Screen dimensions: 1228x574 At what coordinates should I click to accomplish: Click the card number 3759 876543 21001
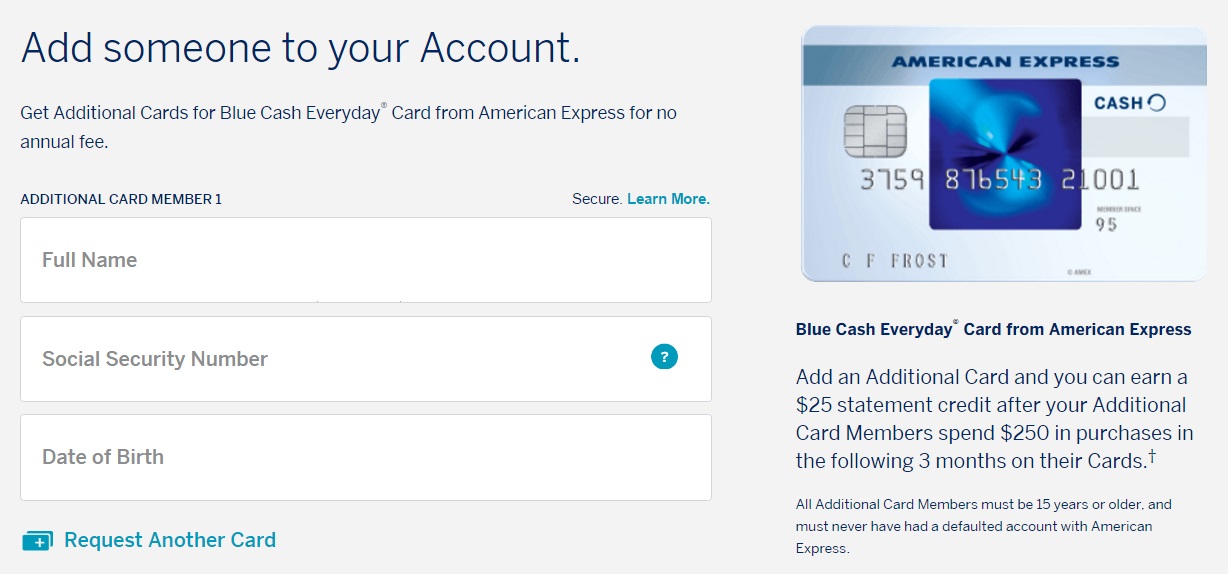click(x=999, y=180)
